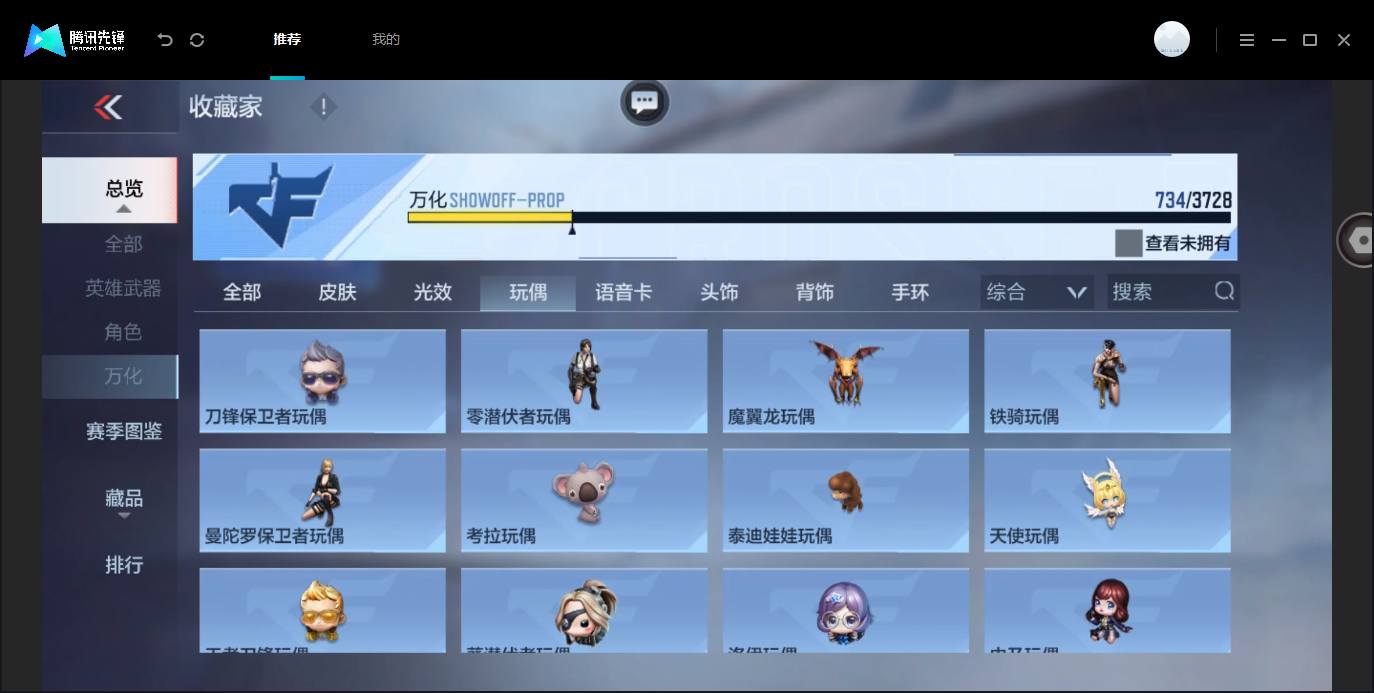
Task: Select the 刀锋保卫者玩偶 doll card
Action: click(x=322, y=381)
